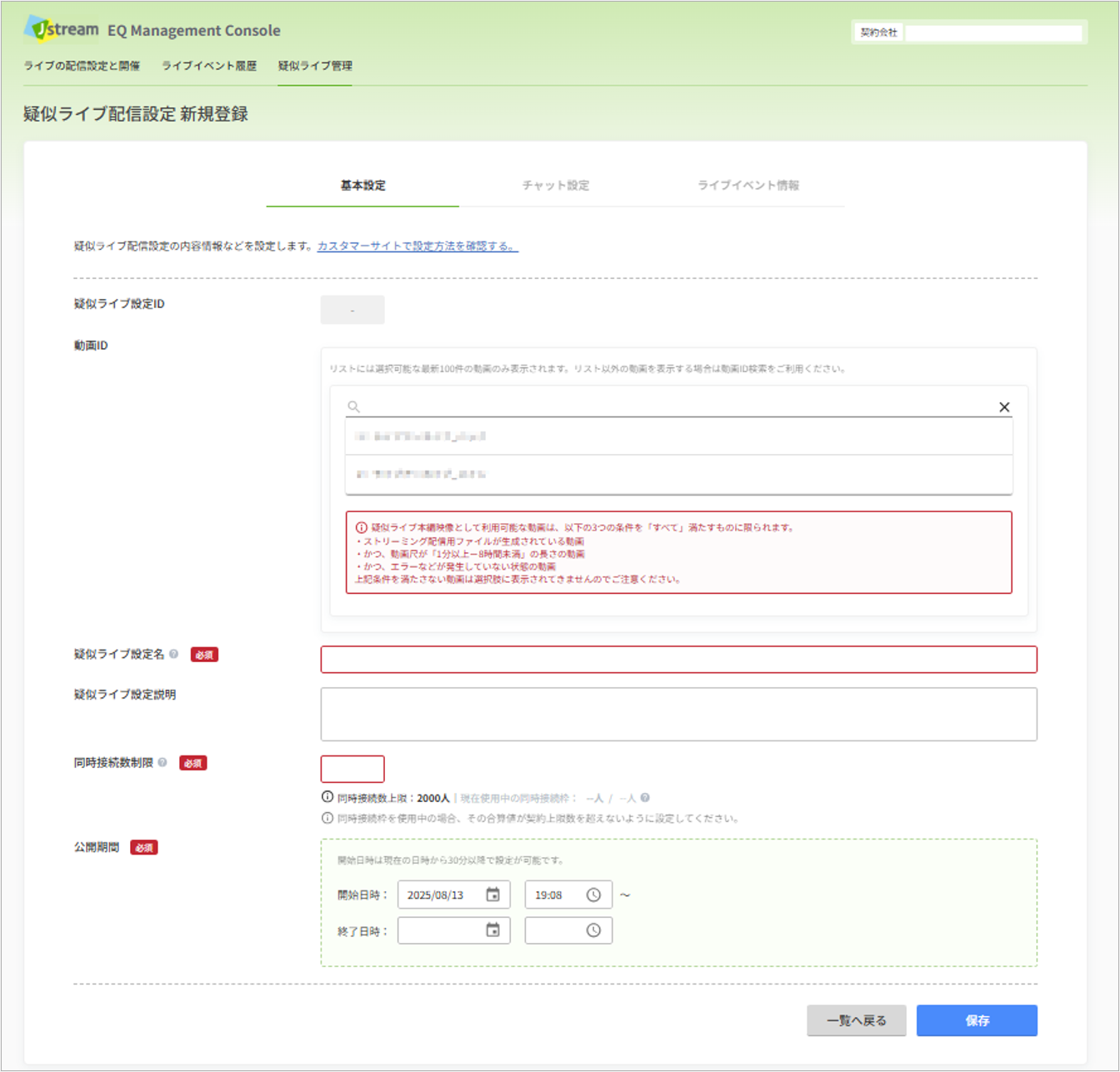This screenshot has height=1072, width=1120.
Task: Click the 疑似ライブ設定説明 text area
Action: (x=679, y=715)
